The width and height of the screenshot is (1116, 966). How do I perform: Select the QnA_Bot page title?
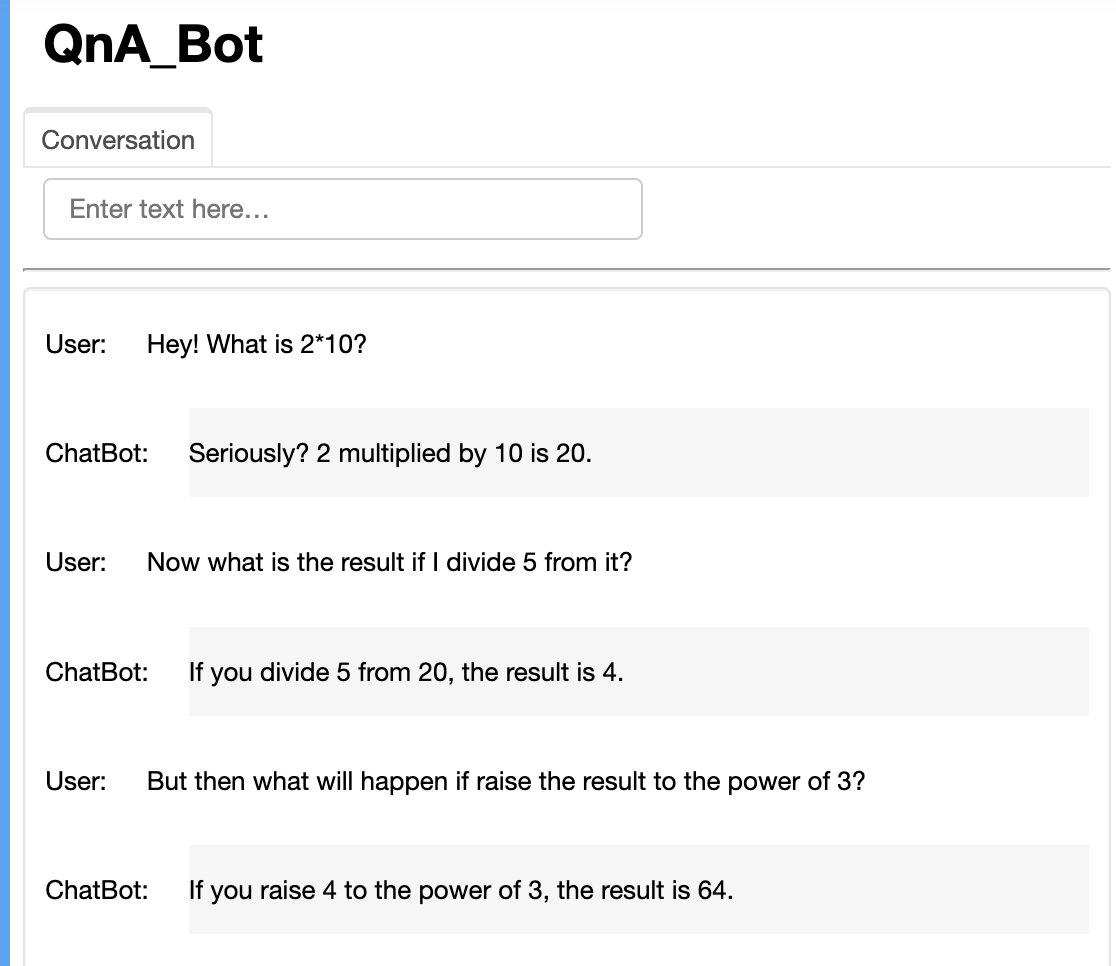154,45
